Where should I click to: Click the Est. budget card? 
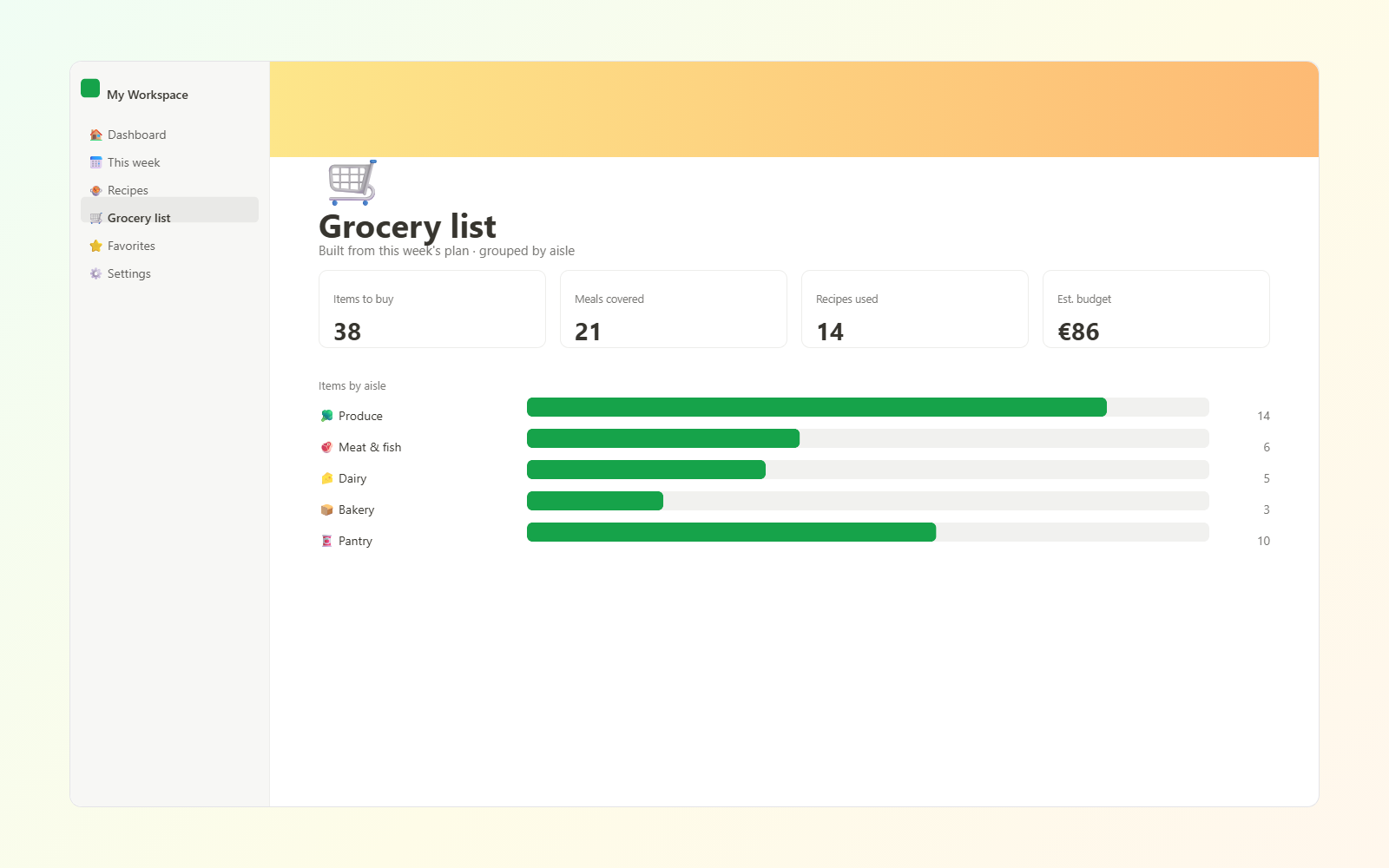coord(1156,309)
